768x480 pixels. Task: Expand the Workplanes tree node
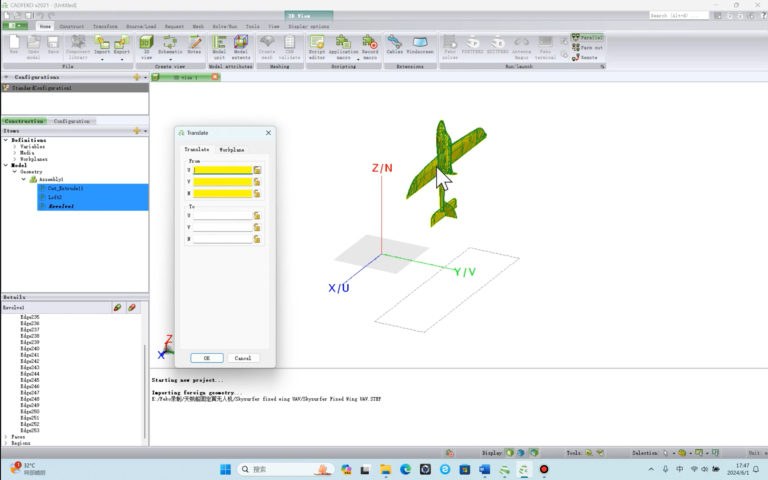click(15, 159)
